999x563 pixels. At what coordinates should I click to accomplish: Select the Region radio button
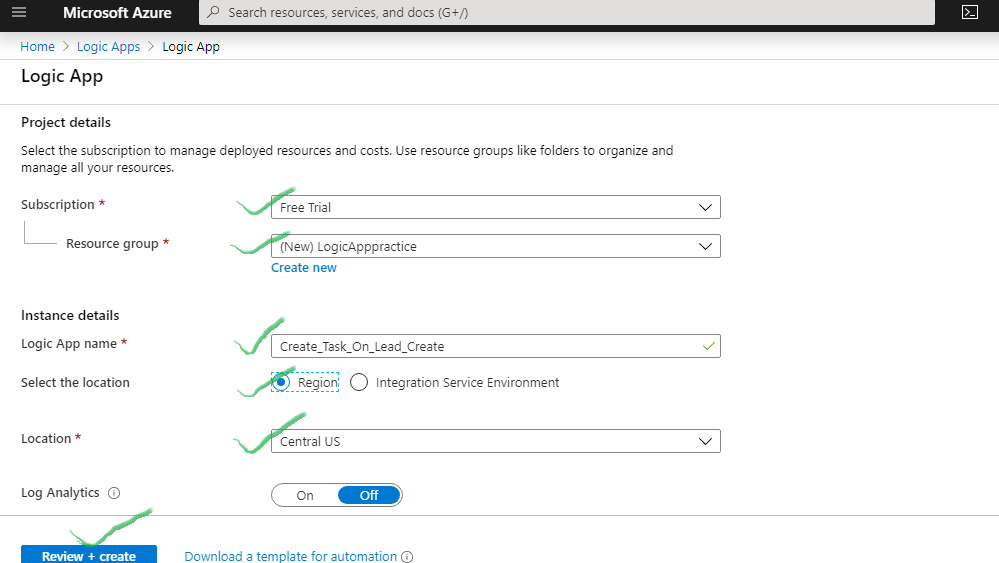coord(281,382)
